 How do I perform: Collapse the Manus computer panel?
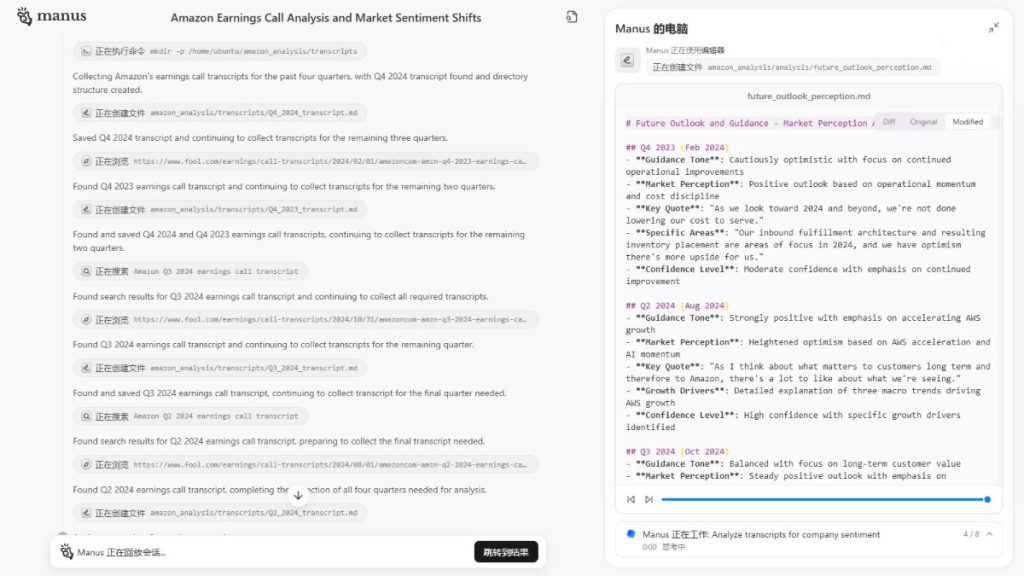(993, 27)
